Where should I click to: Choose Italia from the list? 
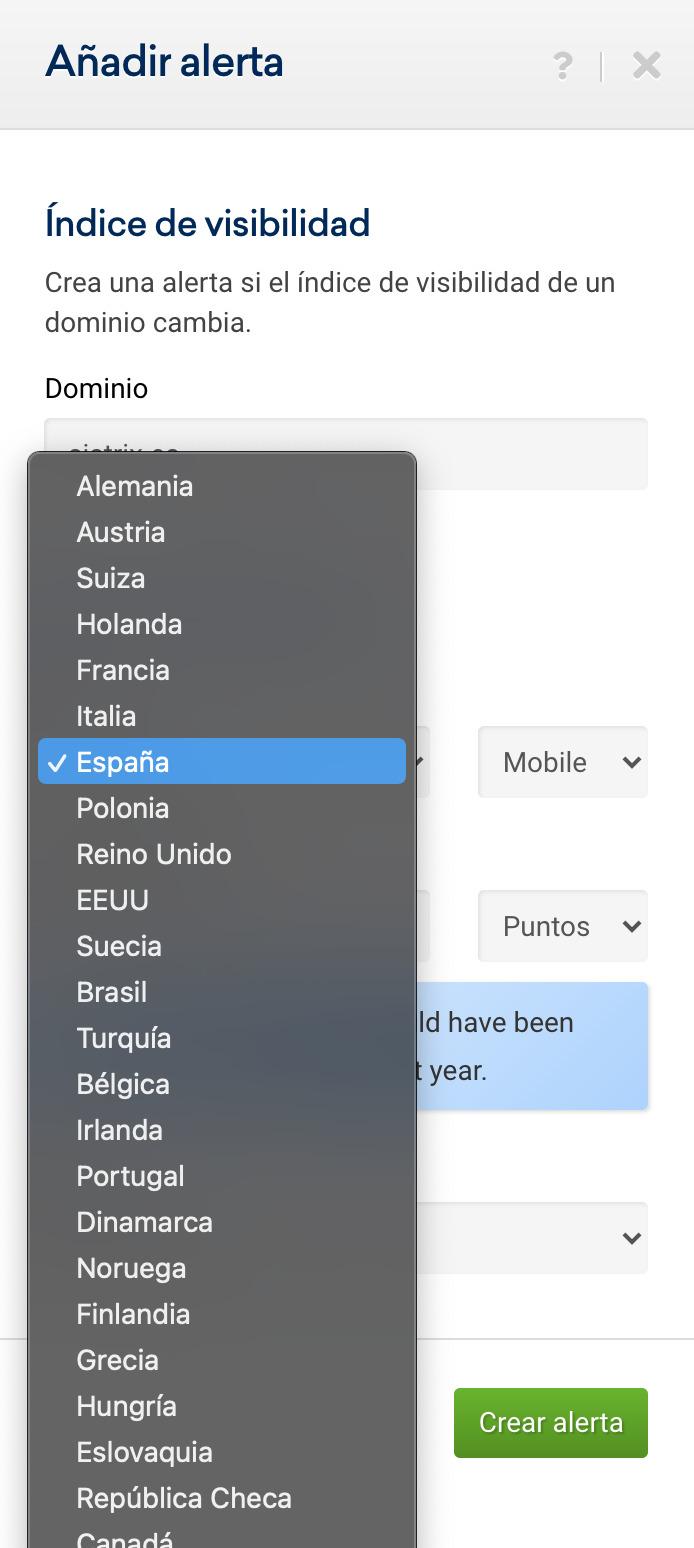(106, 716)
